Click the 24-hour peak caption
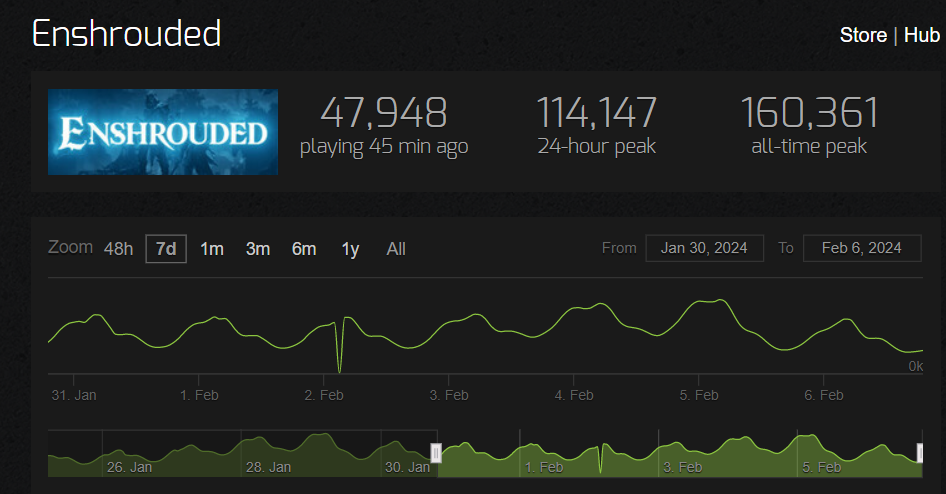Screen dimensions: 946x494 pyautogui.click(x=596, y=146)
